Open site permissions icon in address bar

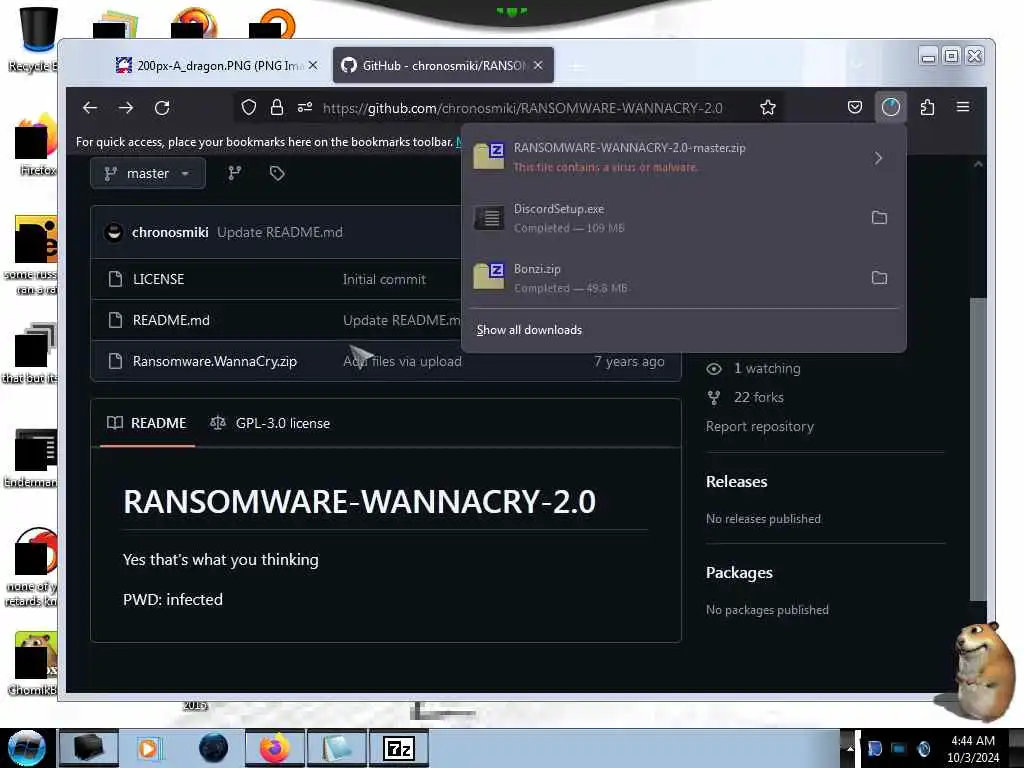305,107
